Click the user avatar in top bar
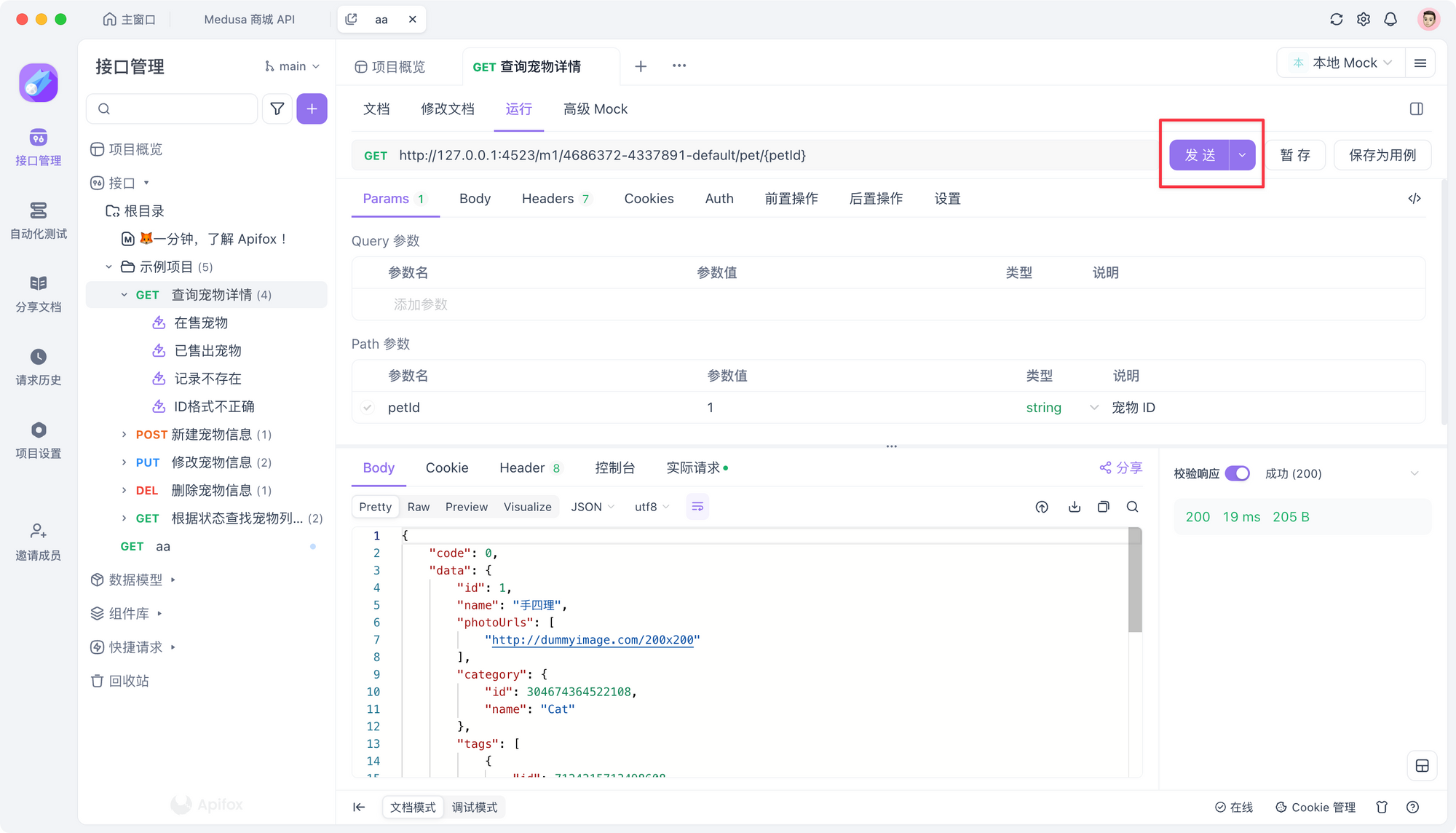1456x833 pixels. click(1428, 19)
